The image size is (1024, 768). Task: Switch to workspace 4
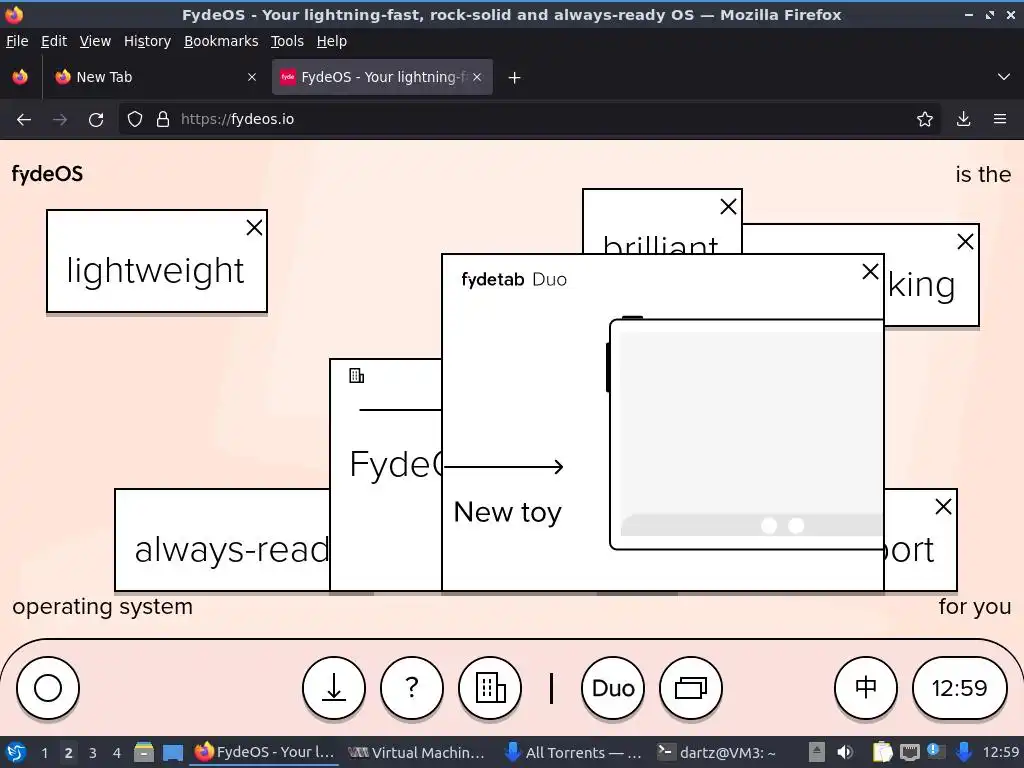tap(117, 753)
